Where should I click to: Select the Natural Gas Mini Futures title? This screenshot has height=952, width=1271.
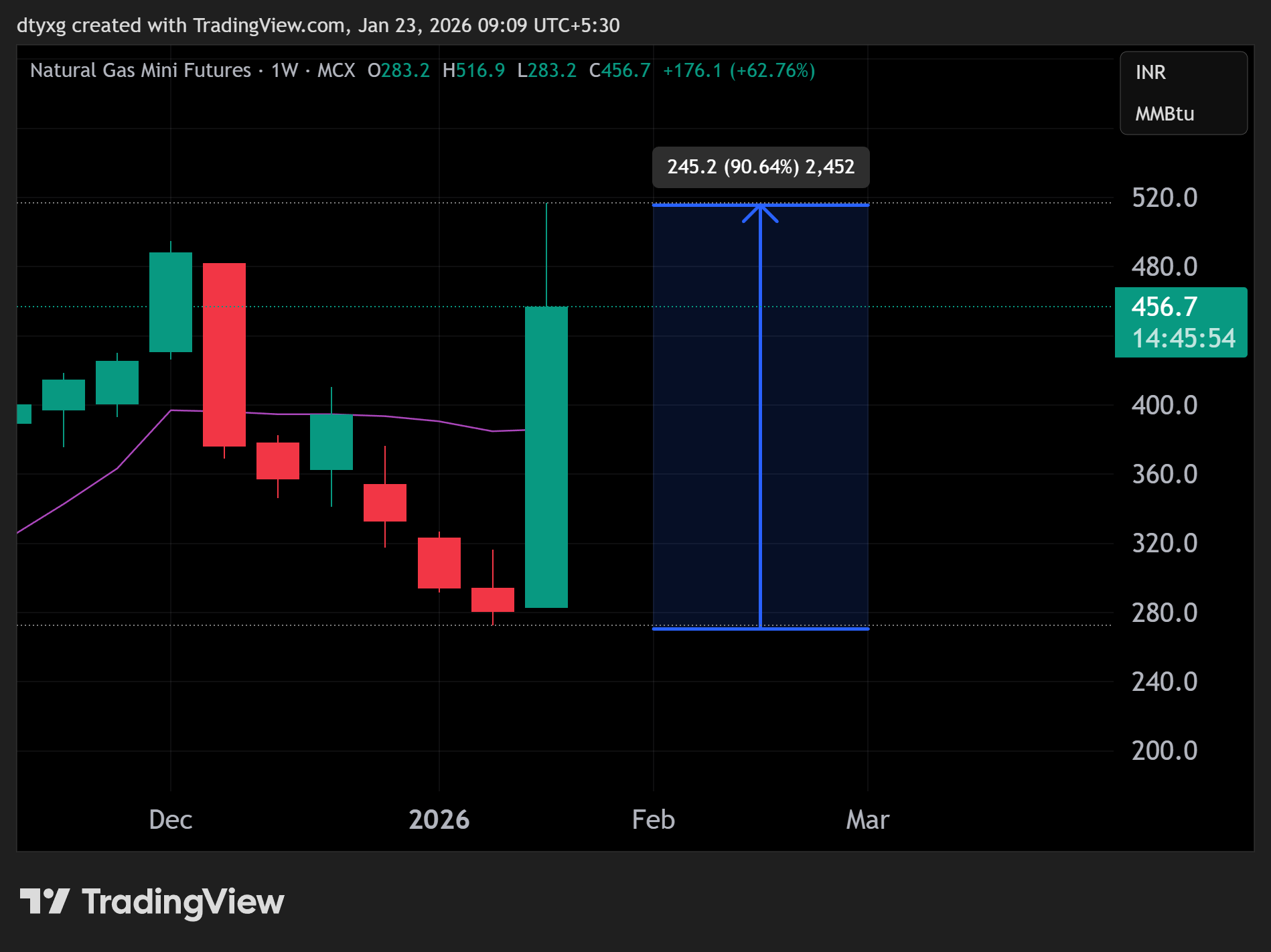[140, 70]
